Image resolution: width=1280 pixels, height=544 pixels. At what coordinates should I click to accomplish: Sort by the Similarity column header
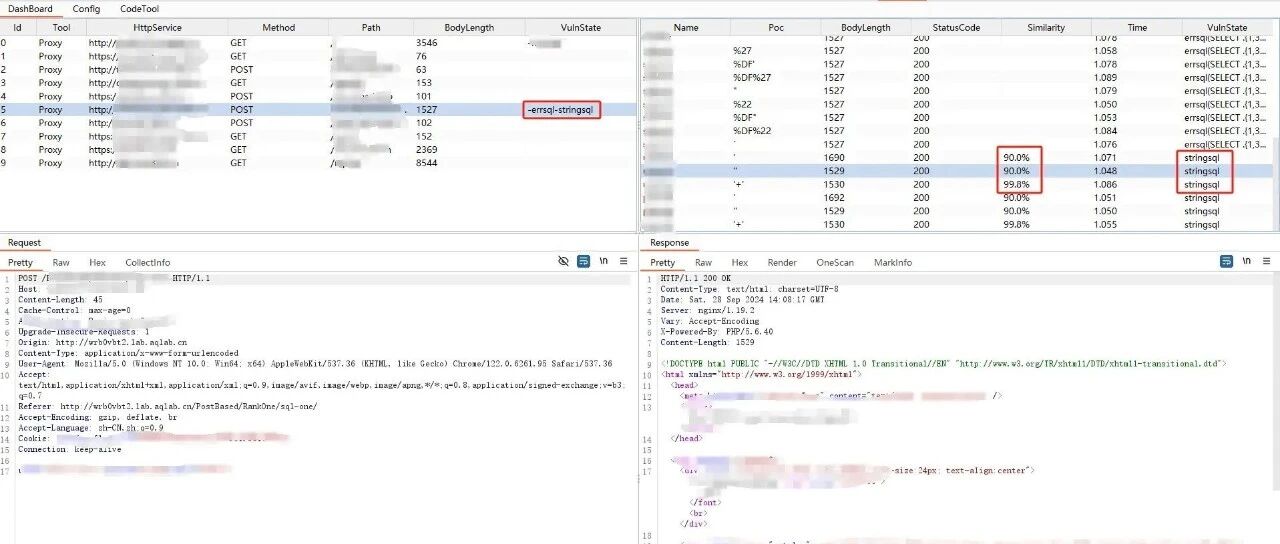coord(1046,28)
